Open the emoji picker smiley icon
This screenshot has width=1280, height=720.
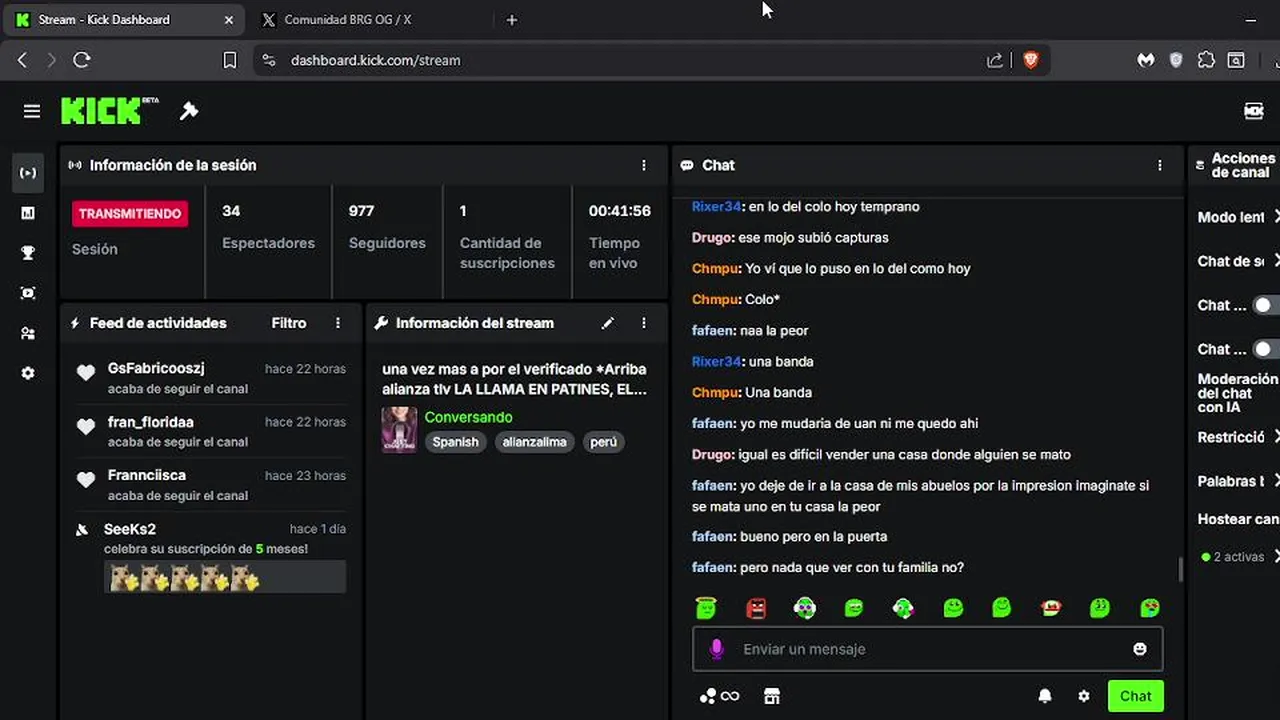[x=1139, y=649]
